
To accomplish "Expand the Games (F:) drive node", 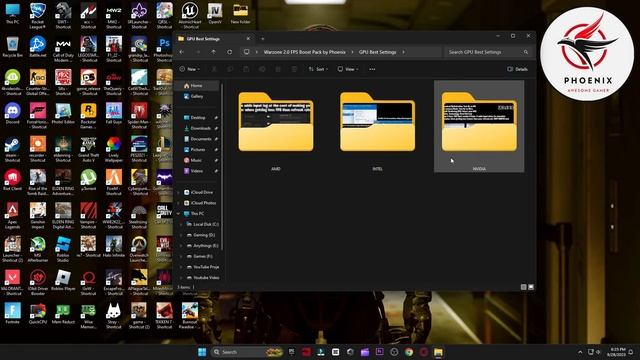I will pyautogui.click(x=182, y=256).
